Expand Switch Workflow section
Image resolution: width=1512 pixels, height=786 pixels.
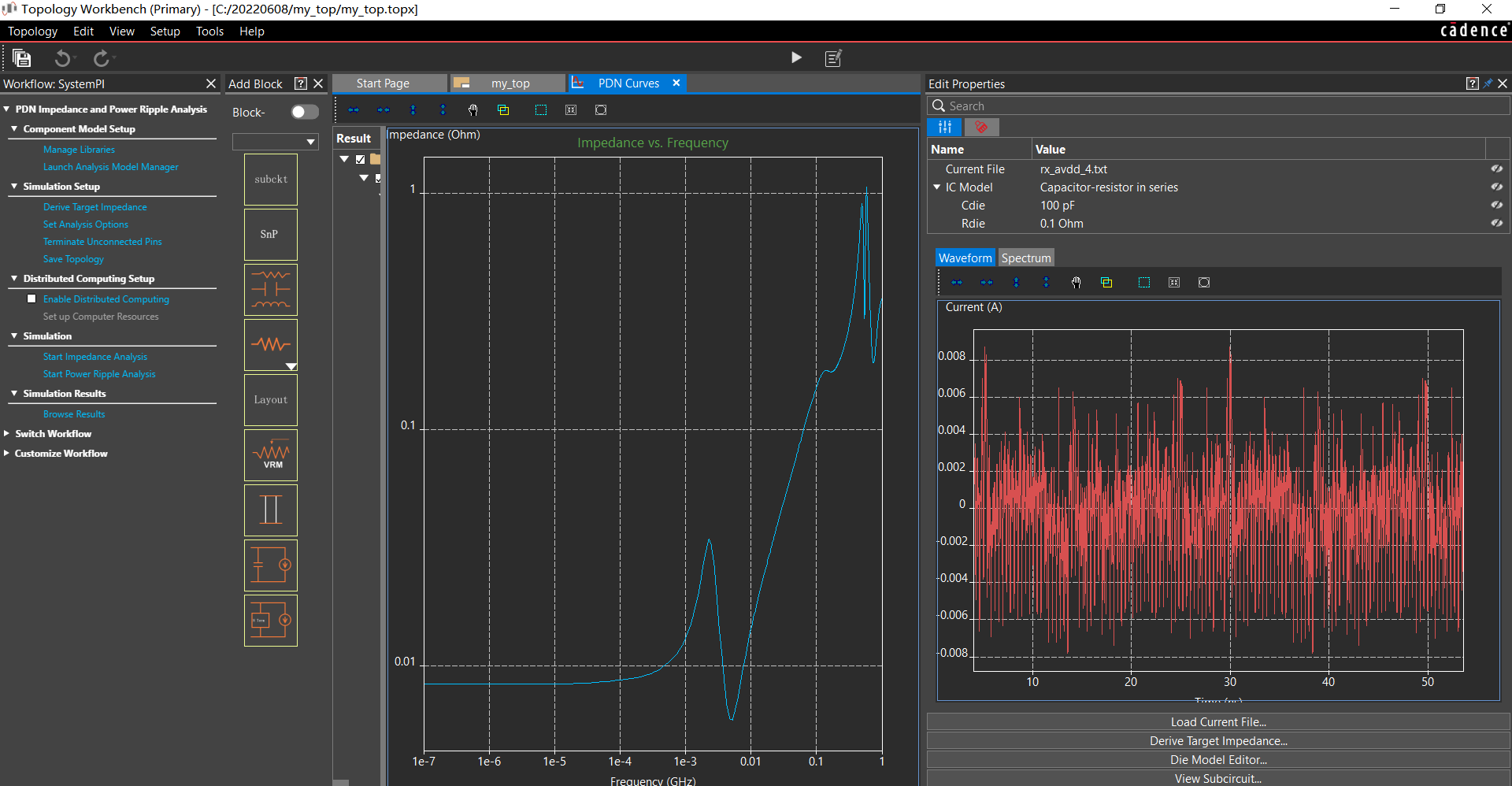pos(6,433)
